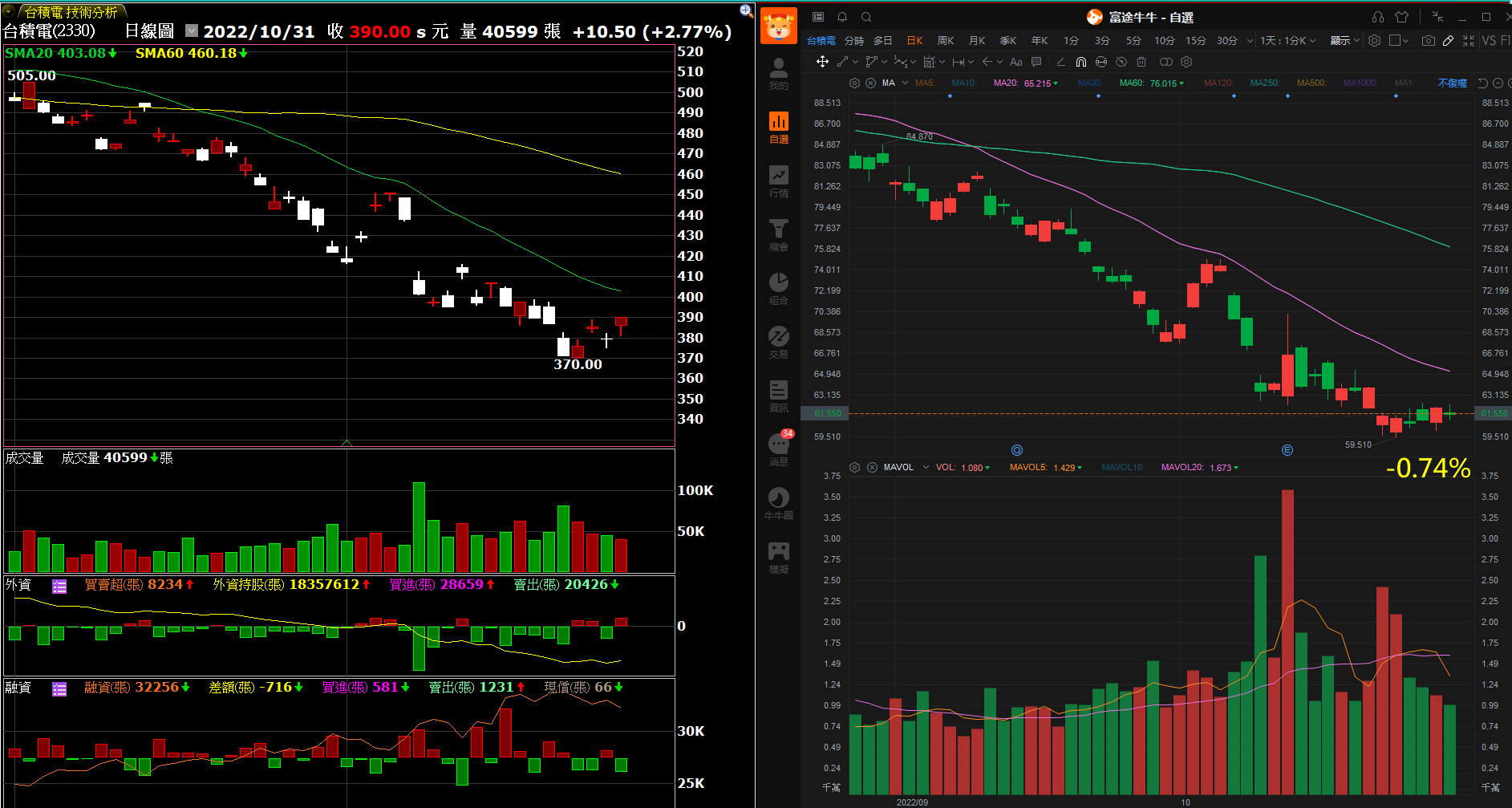Switch to the 周K tab
This screenshot has width=1512, height=808.
[x=946, y=40]
